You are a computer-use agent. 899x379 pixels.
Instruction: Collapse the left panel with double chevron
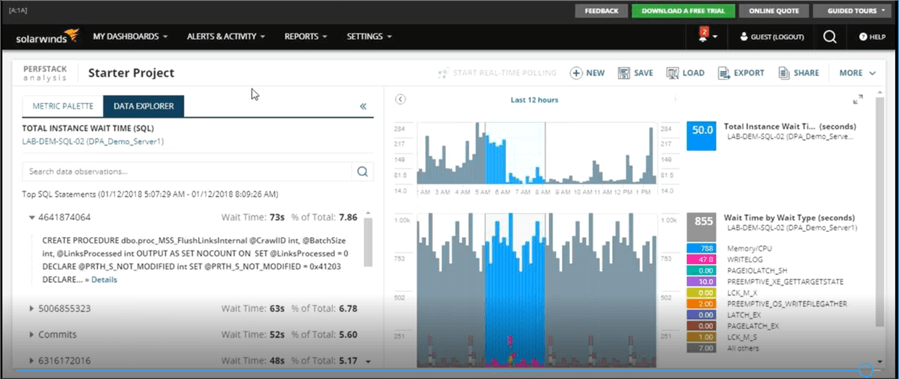pos(363,106)
